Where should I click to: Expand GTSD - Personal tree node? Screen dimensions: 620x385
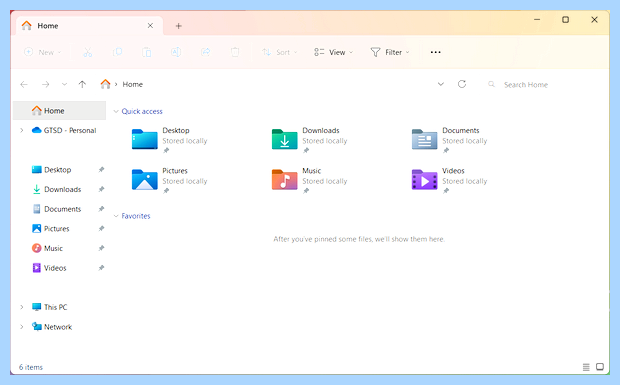[x=22, y=130]
